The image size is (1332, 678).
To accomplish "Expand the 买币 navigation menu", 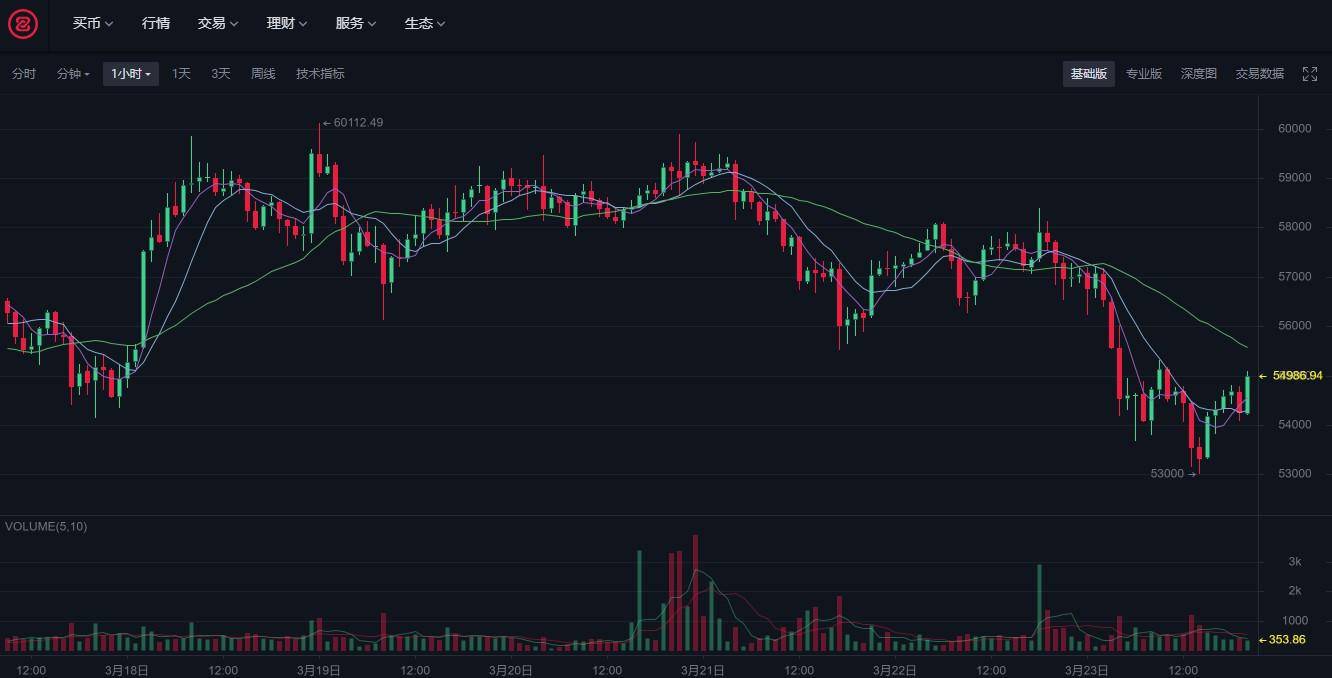I will pyautogui.click(x=93, y=23).
